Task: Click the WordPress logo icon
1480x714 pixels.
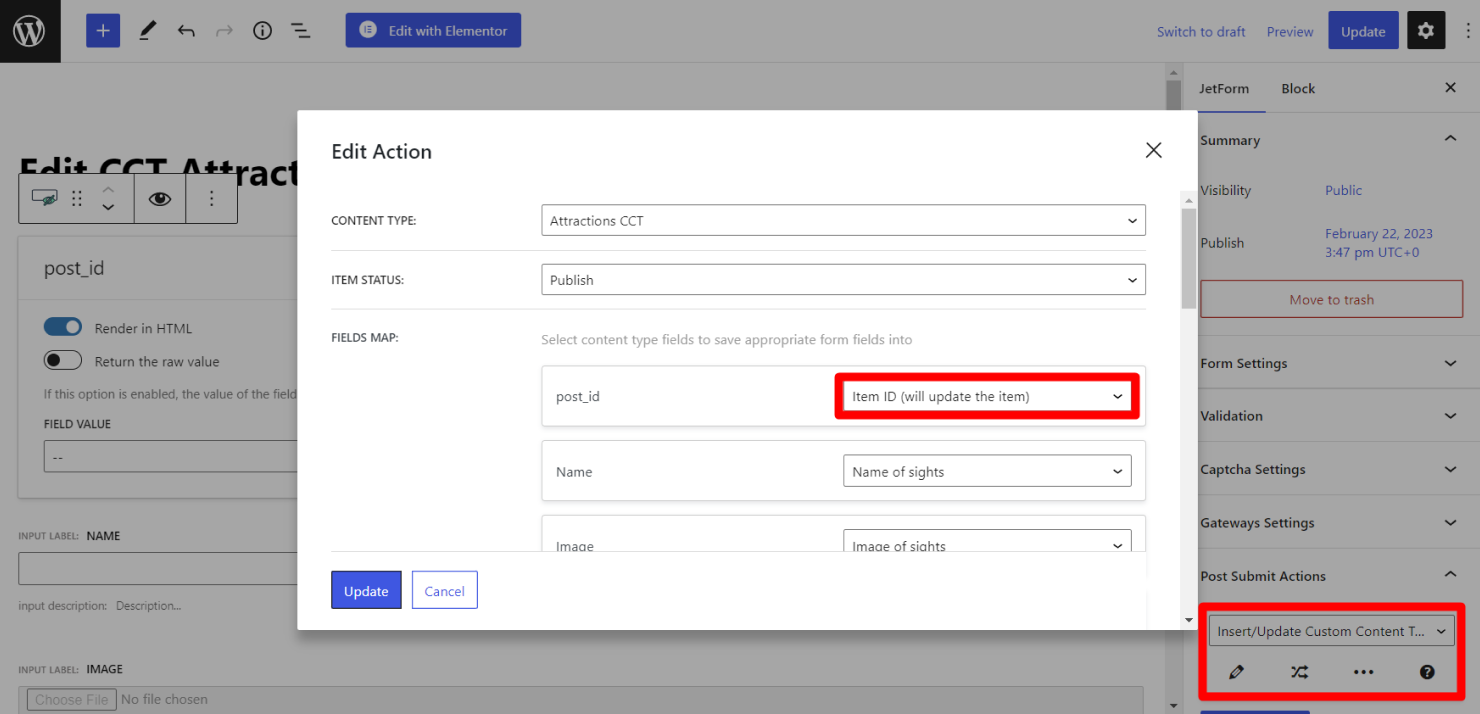Action: pyautogui.click(x=29, y=31)
